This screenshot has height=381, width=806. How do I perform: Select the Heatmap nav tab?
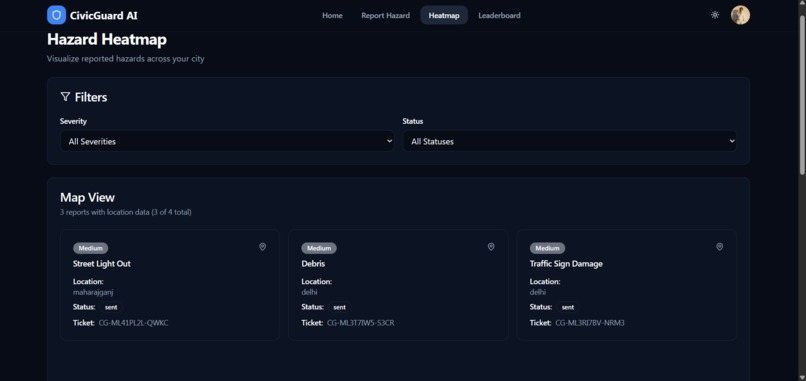tap(444, 15)
